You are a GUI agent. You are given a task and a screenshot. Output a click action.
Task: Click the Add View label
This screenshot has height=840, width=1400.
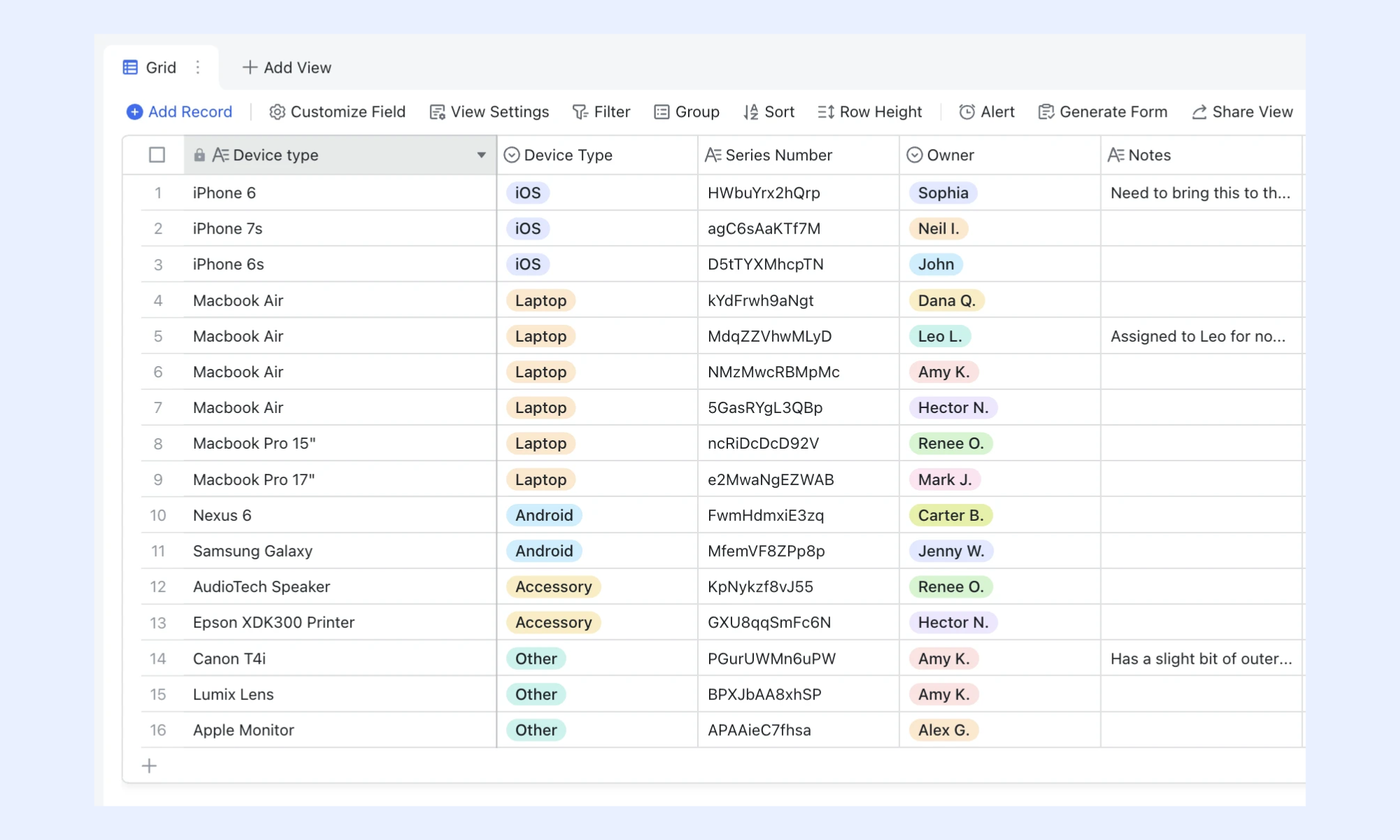(297, 68)
